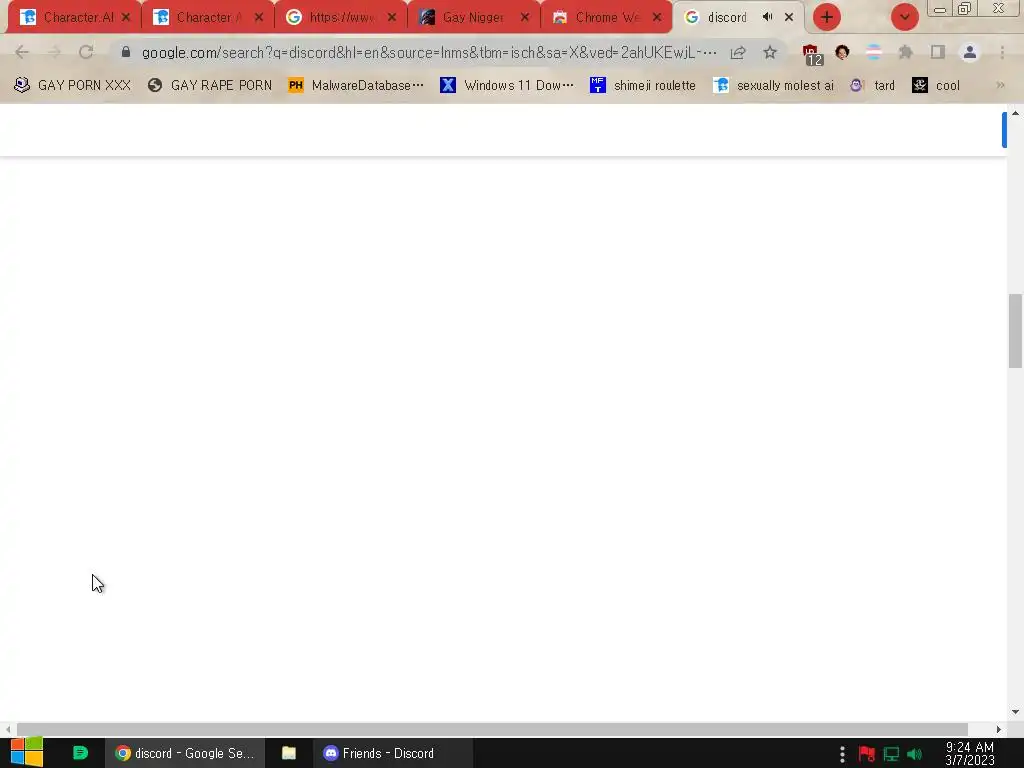Open the Windows Start menu
This screenshot has height=768, width=1024.
27,752
